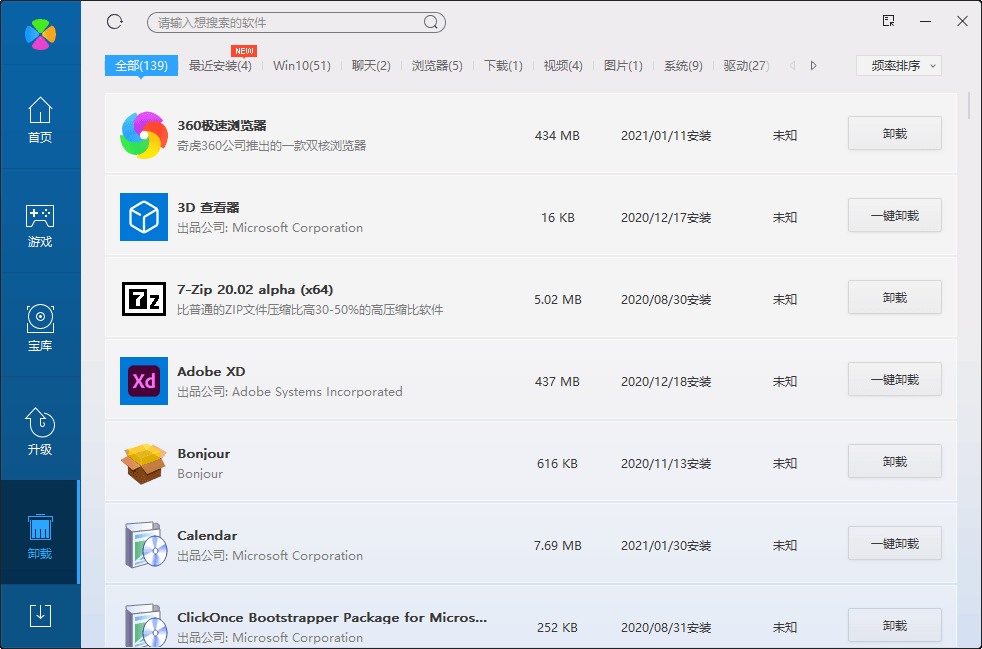982x649 pixels.
Task: Click the refresh icon beside search box
Action: point(114,22)
